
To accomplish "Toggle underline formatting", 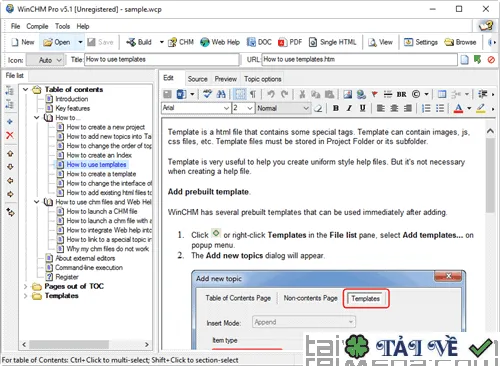I will click(x=362, y=108).
